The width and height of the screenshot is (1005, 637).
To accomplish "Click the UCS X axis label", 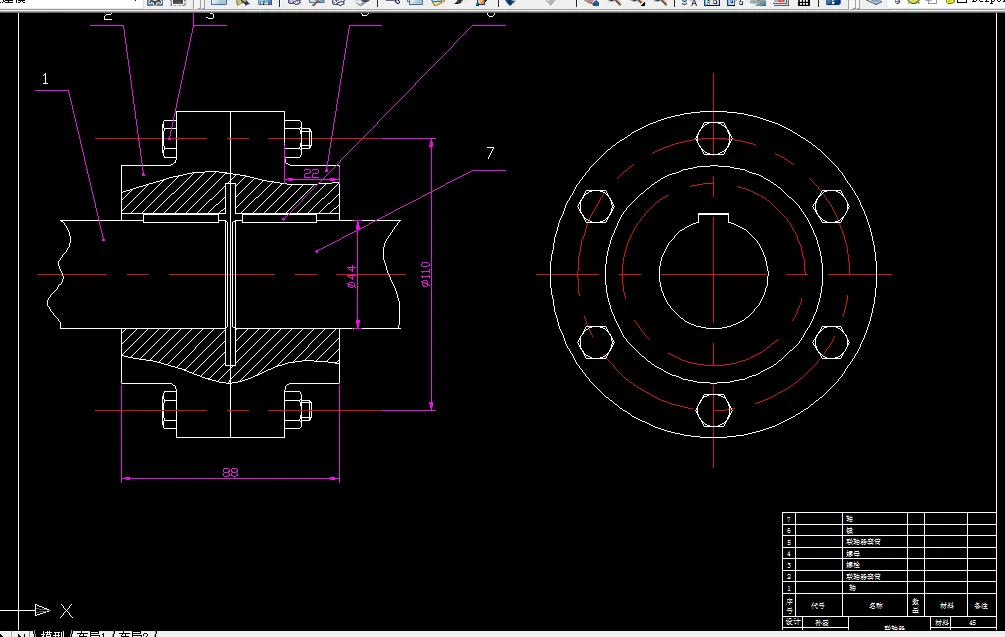I will click(66, 611).
